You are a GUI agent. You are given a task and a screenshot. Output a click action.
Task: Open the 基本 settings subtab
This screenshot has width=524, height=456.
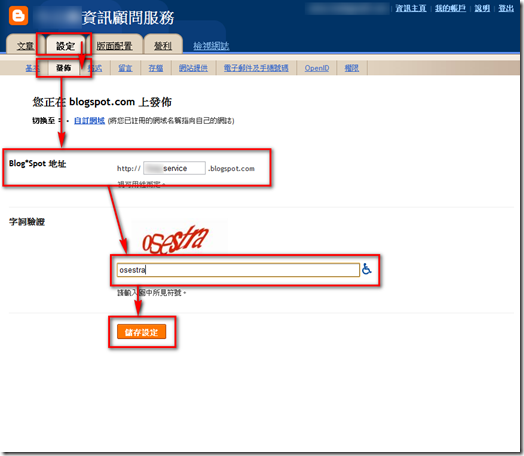(x=32, y=68)
